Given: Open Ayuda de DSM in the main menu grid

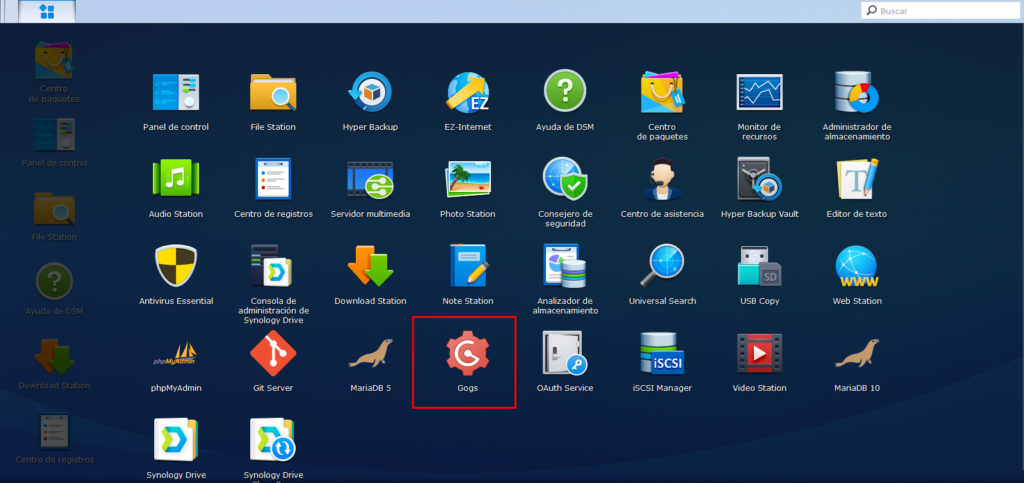Looking at the screenshot, I should (x=565, y=91).
